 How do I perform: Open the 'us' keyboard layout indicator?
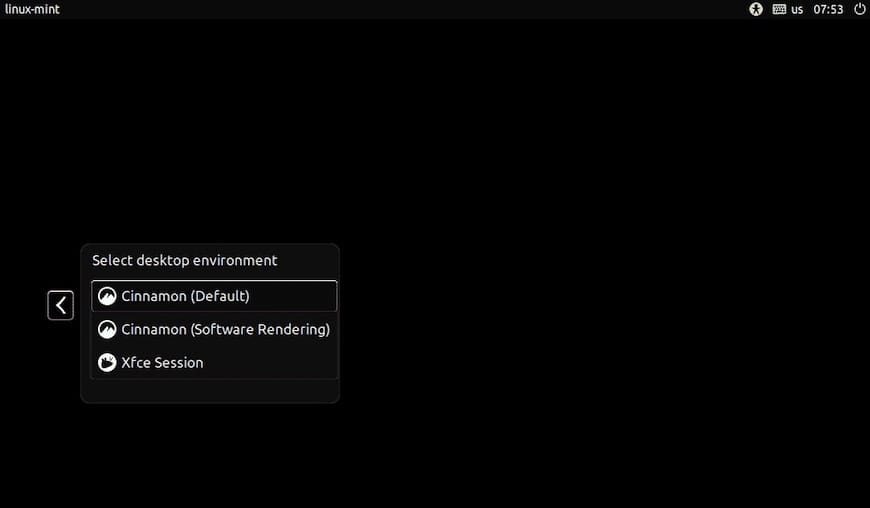(797, 9)
